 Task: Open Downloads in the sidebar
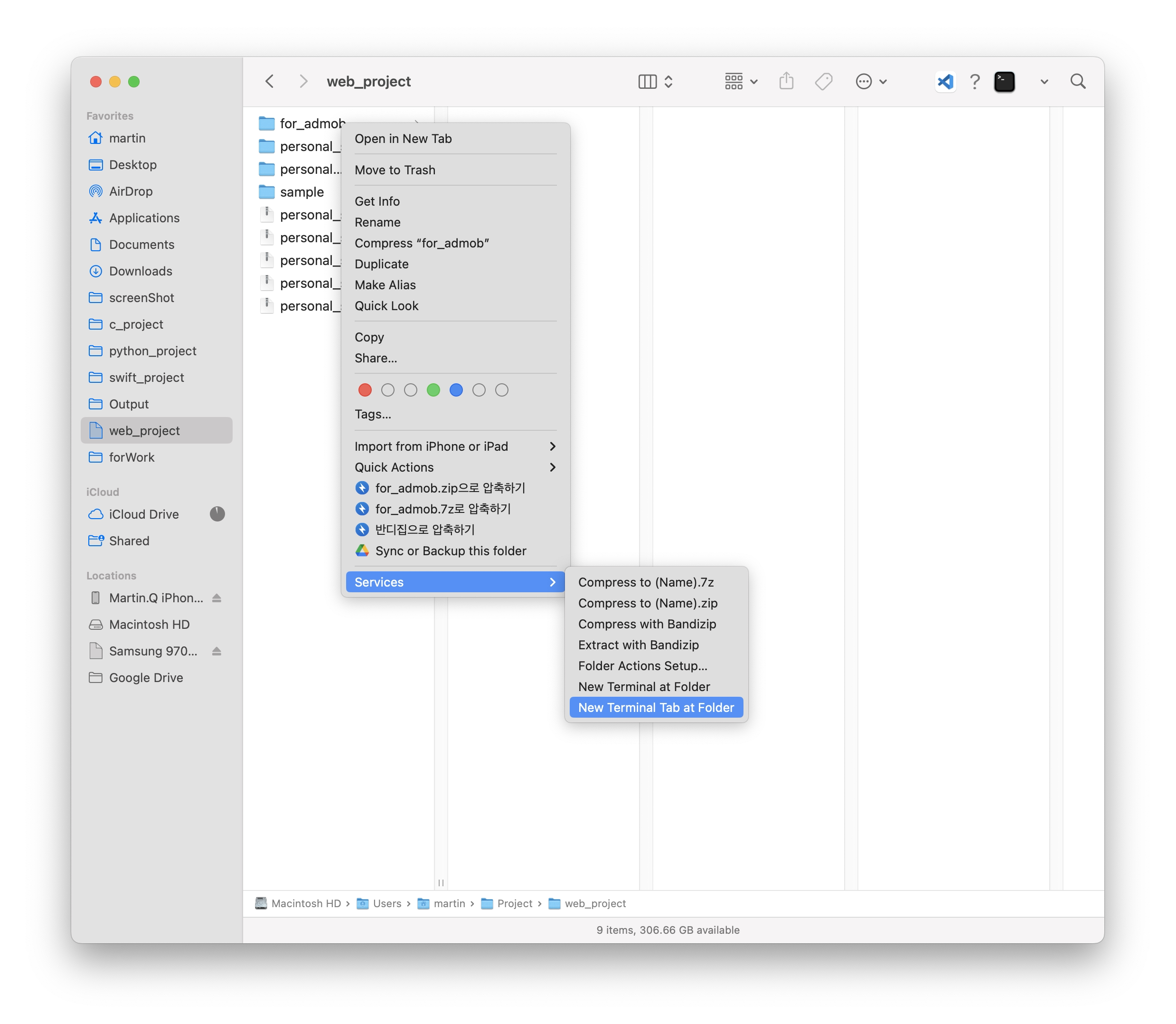(x=141, y=271)
